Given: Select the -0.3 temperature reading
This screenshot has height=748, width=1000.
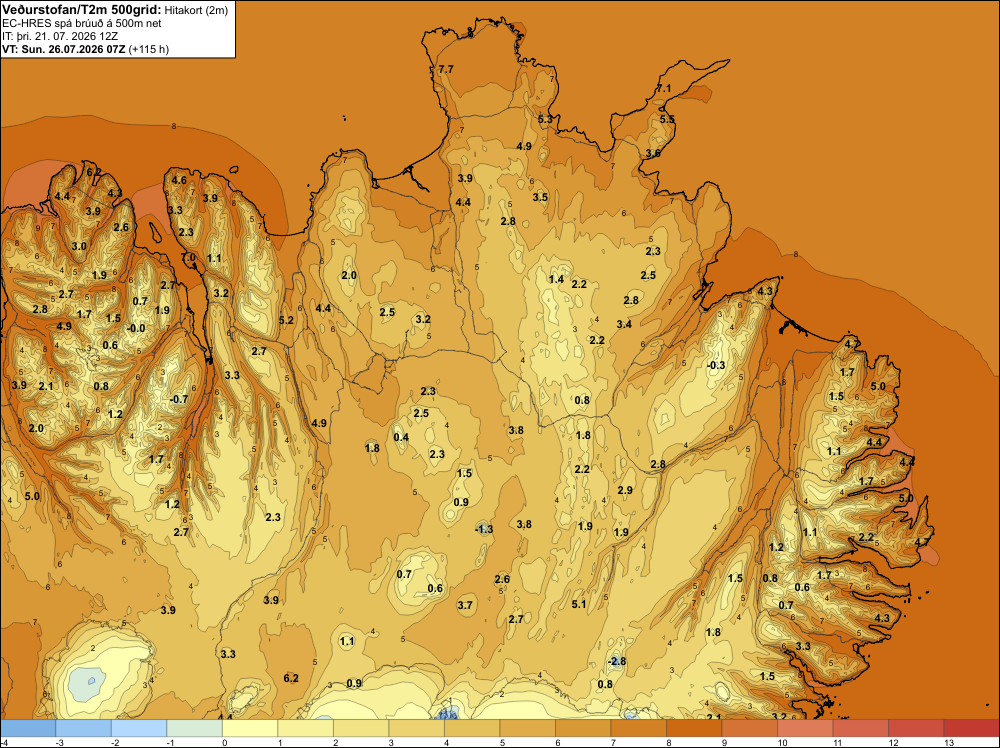Looking at the screenshot, I should pyautogui.click(x=716, y=365).
